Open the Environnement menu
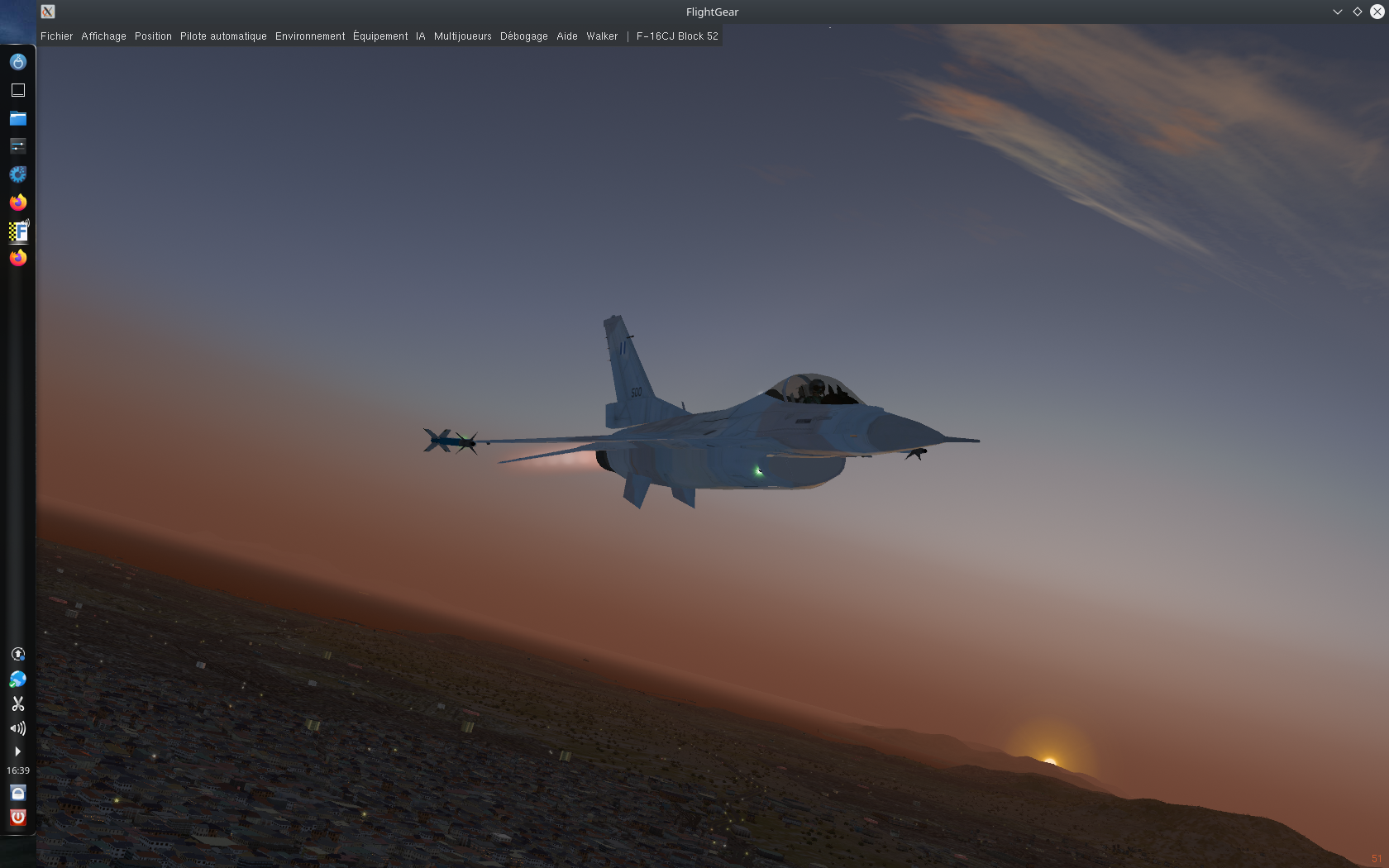Image resolution: width=1389 pixels, height=868 pixels. pos(310,36)
